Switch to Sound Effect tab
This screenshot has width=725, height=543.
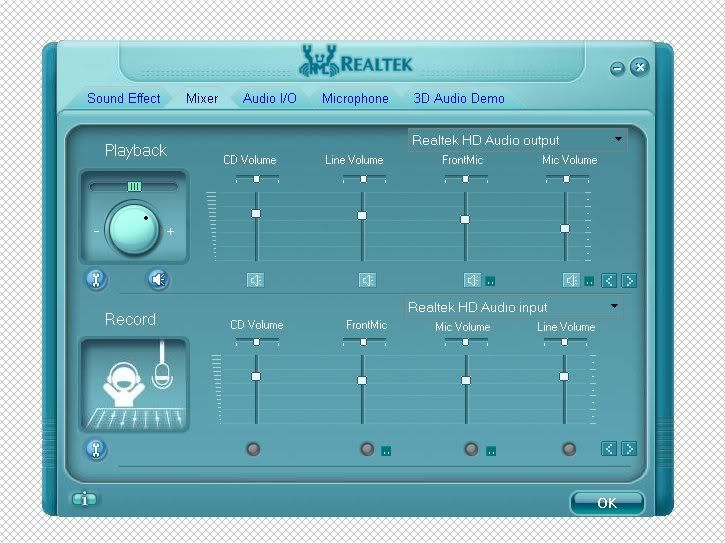pos(123,98)
